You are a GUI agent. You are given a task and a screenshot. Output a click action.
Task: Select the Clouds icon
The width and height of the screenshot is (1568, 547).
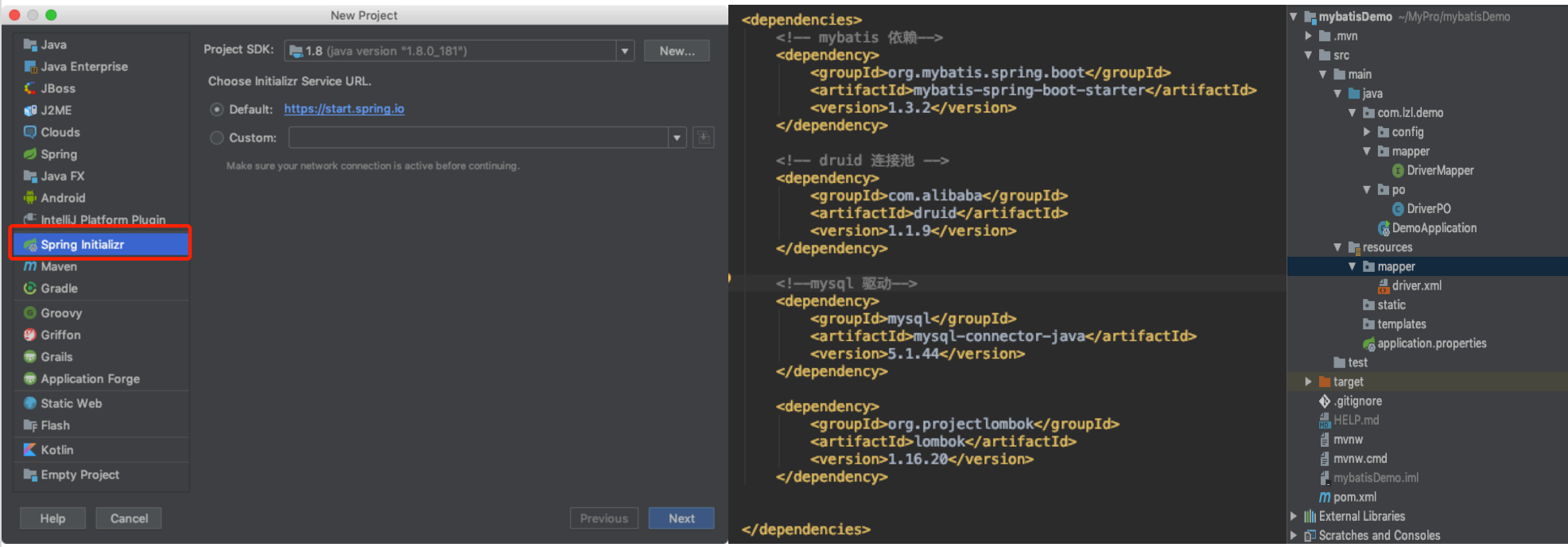tap(30, 132)
